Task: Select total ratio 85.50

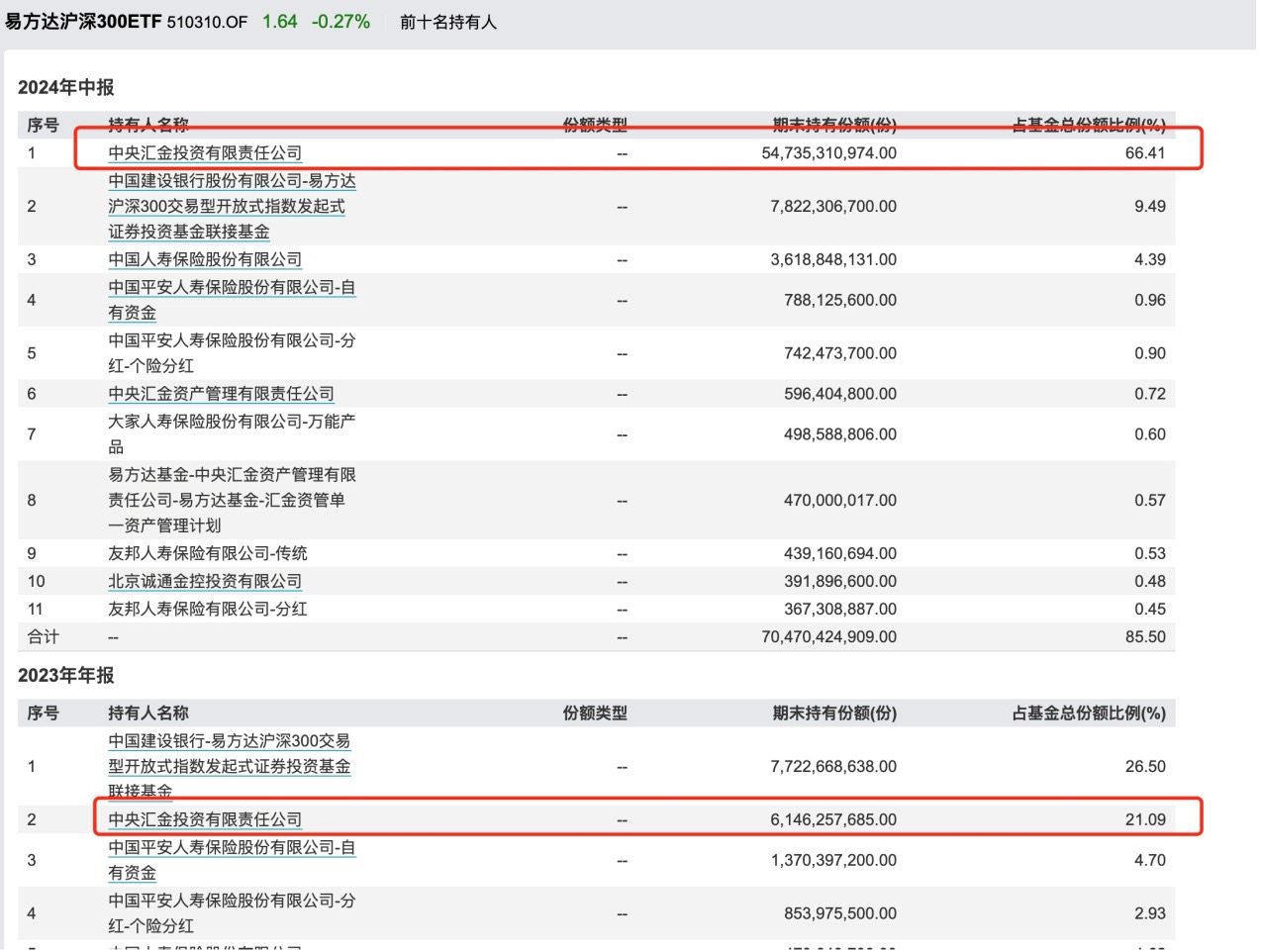Action: click(x=1145, y=637)
